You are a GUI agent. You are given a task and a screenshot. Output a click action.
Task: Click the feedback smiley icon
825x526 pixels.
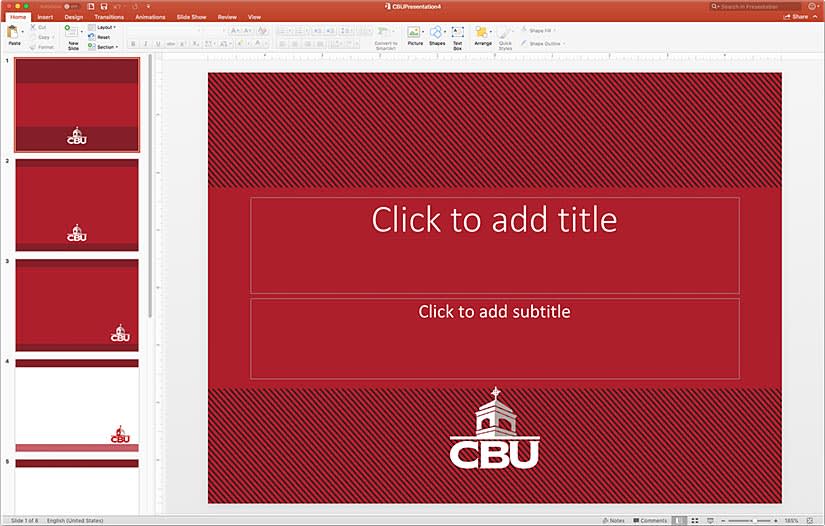click(x=812, y=6)
